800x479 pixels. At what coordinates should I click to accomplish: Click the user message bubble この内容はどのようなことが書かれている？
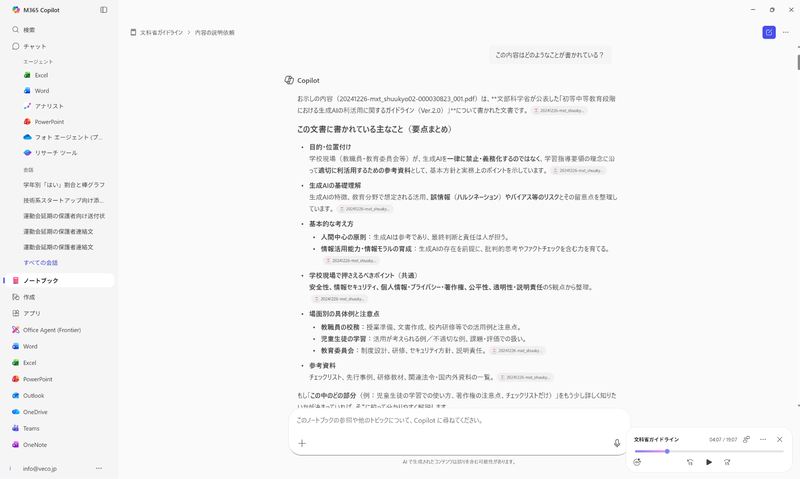coord(550,55)
